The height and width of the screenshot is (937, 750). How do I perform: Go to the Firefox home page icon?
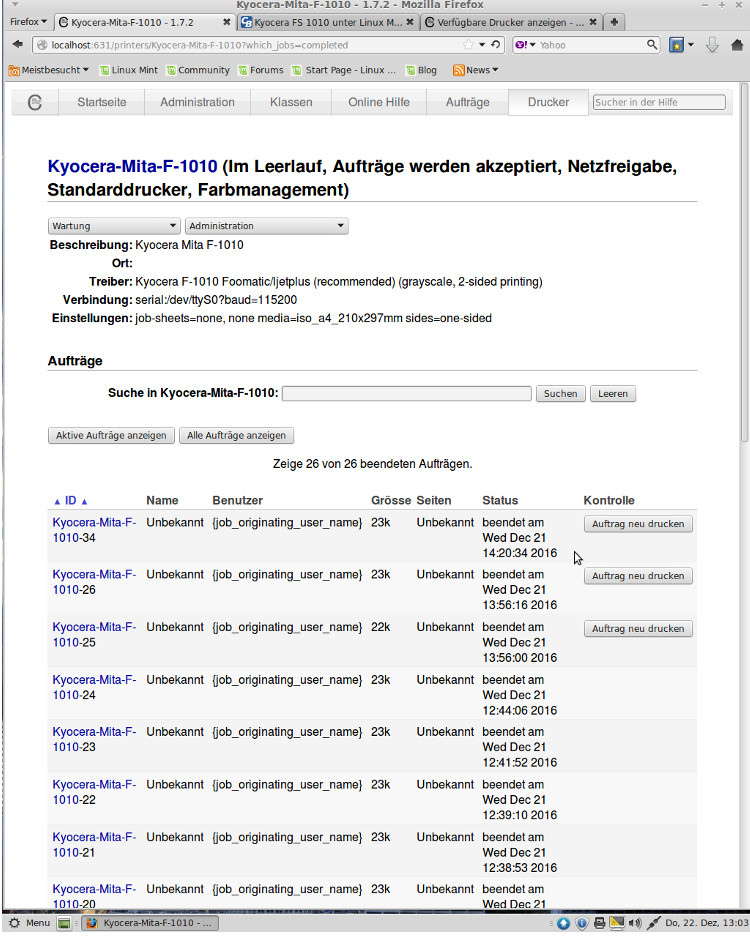click(737, 45)
